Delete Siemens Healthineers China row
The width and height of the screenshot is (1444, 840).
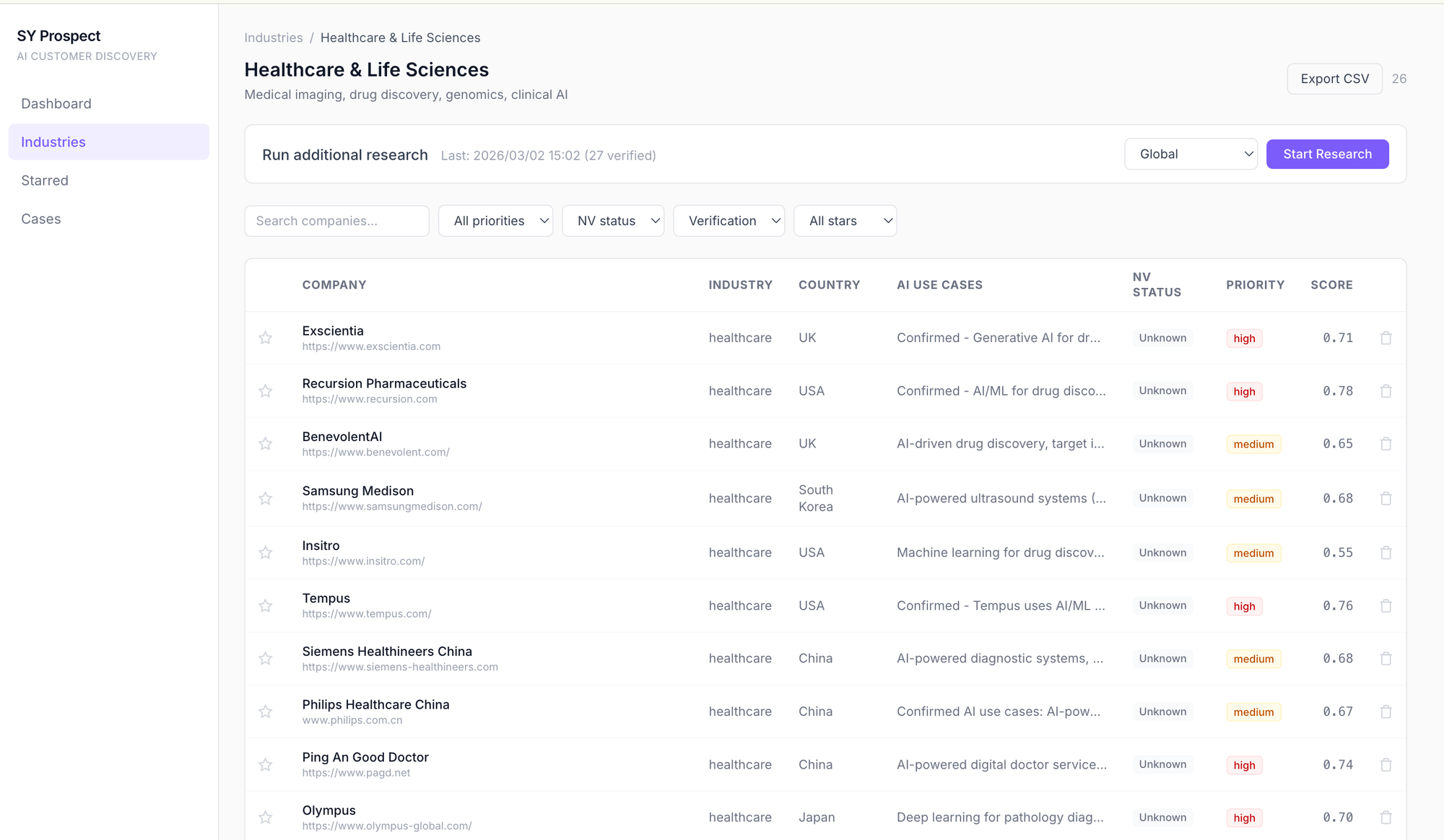coord(1386,658)
